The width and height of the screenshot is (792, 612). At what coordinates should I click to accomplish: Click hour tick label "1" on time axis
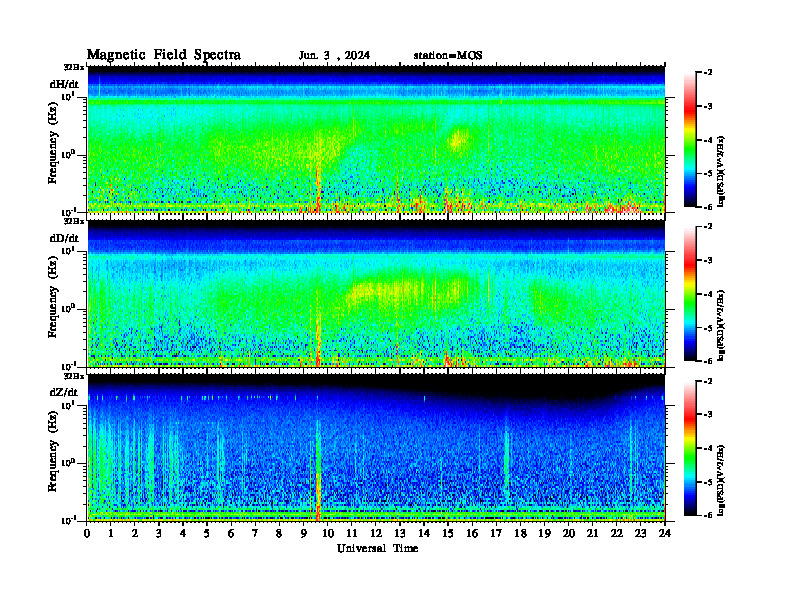(111, 533)
